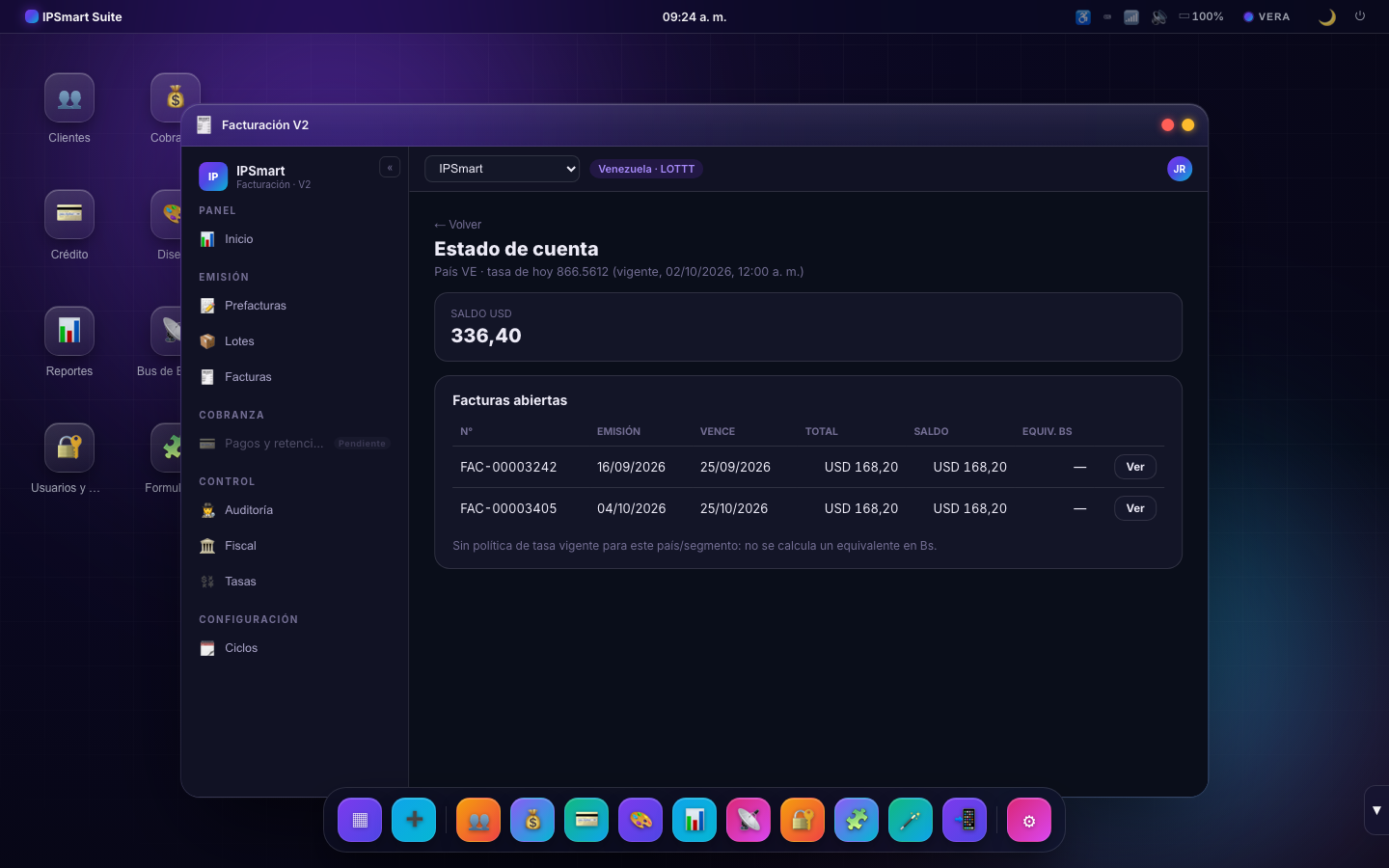Click the SALDO USD value 336,40
The width and height of the screenshot is (1389, 868).
click(486, 336)
